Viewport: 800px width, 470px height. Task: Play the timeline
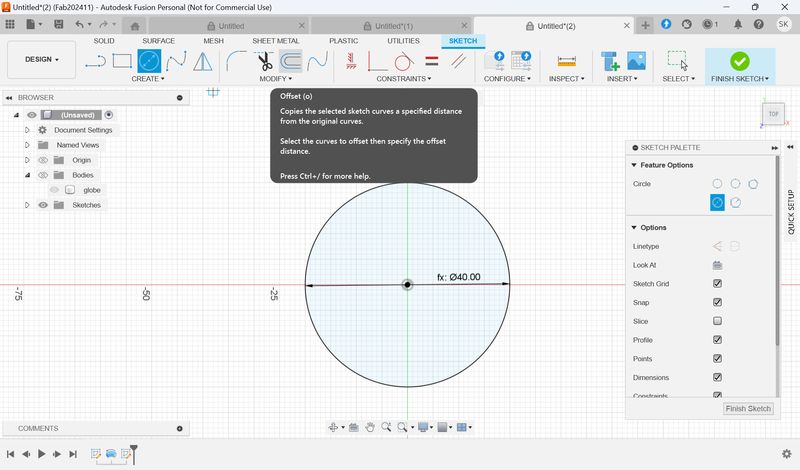tap(41, 454)
